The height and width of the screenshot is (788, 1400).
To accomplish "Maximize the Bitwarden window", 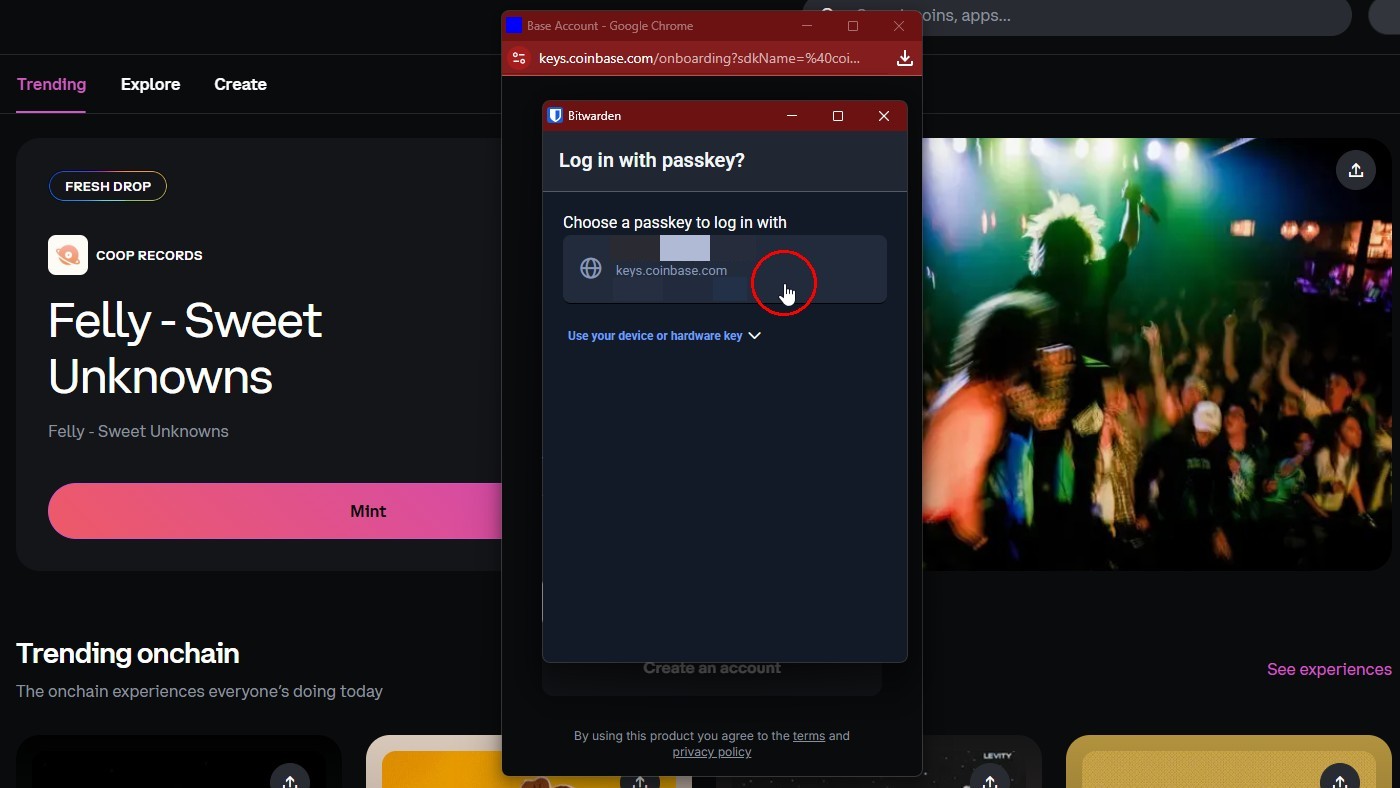I will pos(838,116).
